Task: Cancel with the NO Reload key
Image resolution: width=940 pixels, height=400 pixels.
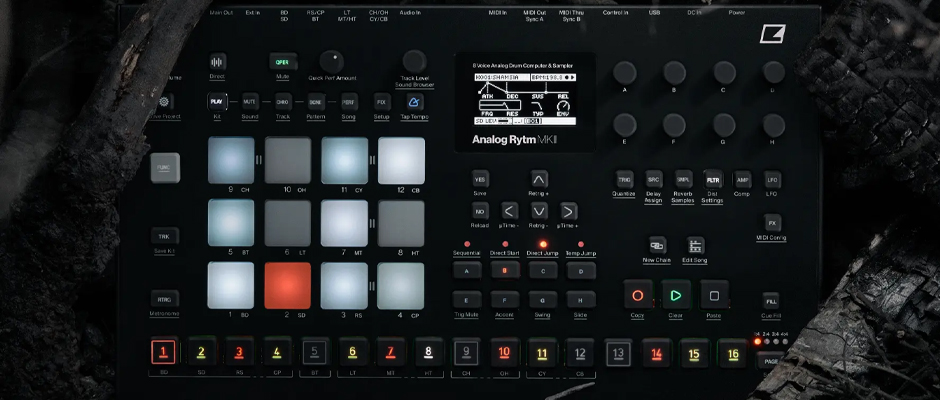Action: (x=480, y=211)
